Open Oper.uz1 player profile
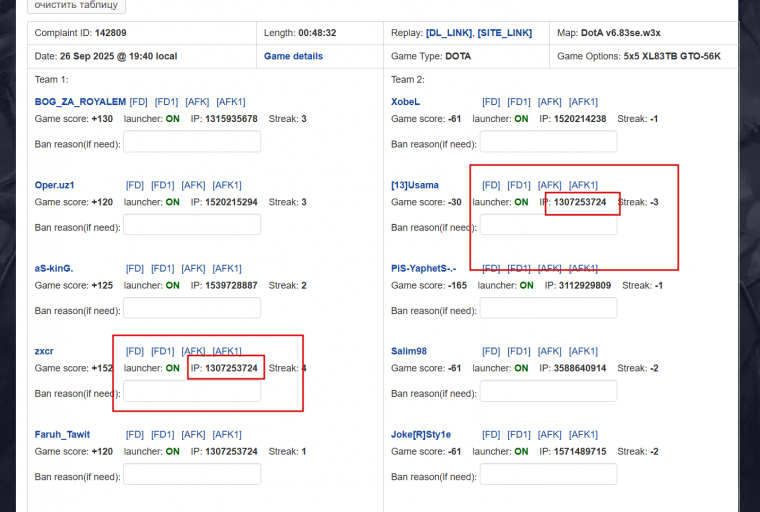The image size is (760, 512). (54, 185)
